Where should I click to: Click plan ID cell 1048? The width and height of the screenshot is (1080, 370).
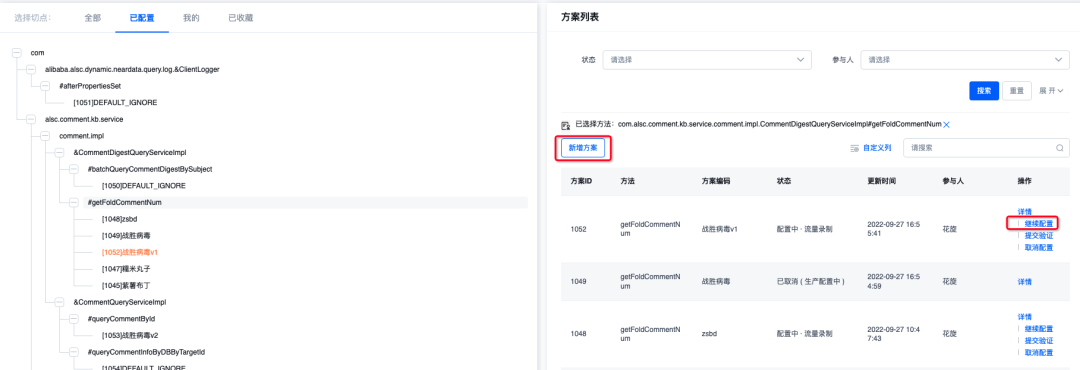click(x=579, y=333)
